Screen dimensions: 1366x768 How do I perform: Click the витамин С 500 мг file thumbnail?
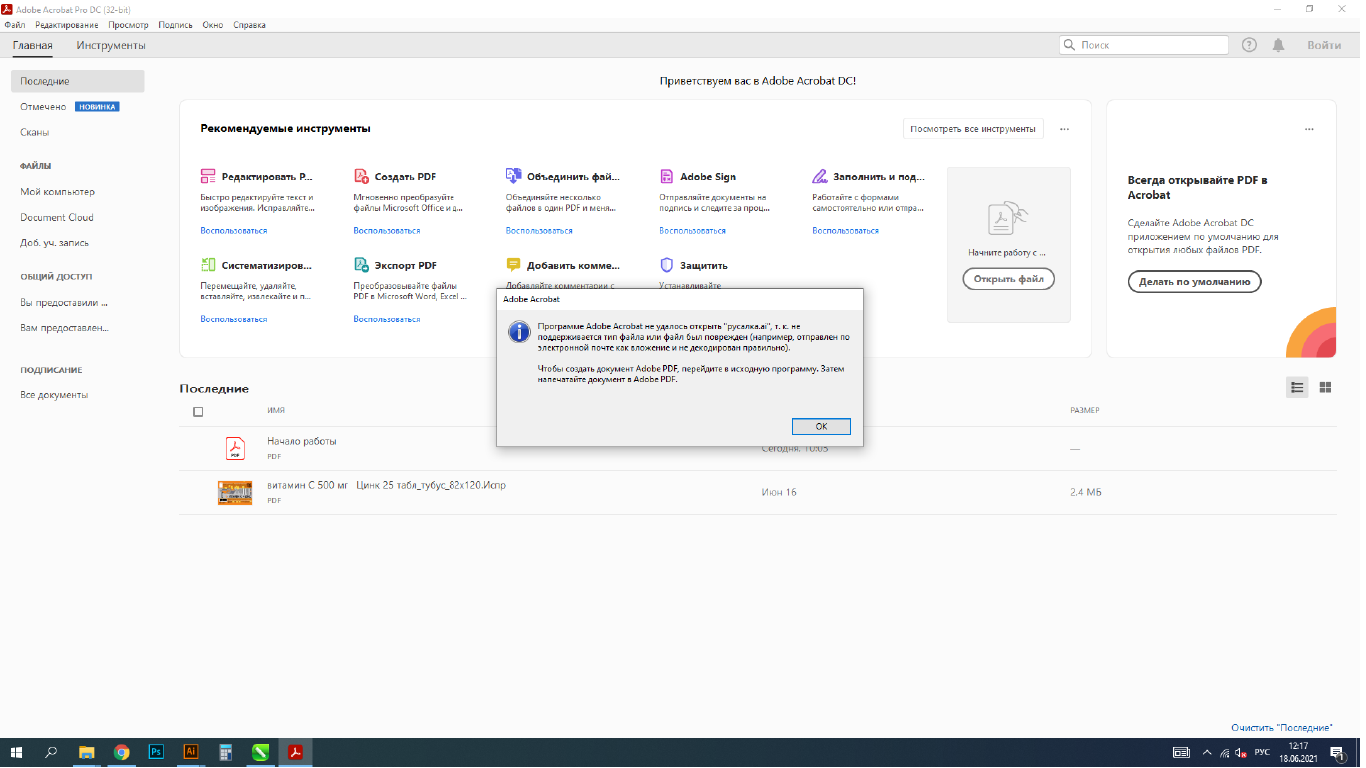coord(235,492)
